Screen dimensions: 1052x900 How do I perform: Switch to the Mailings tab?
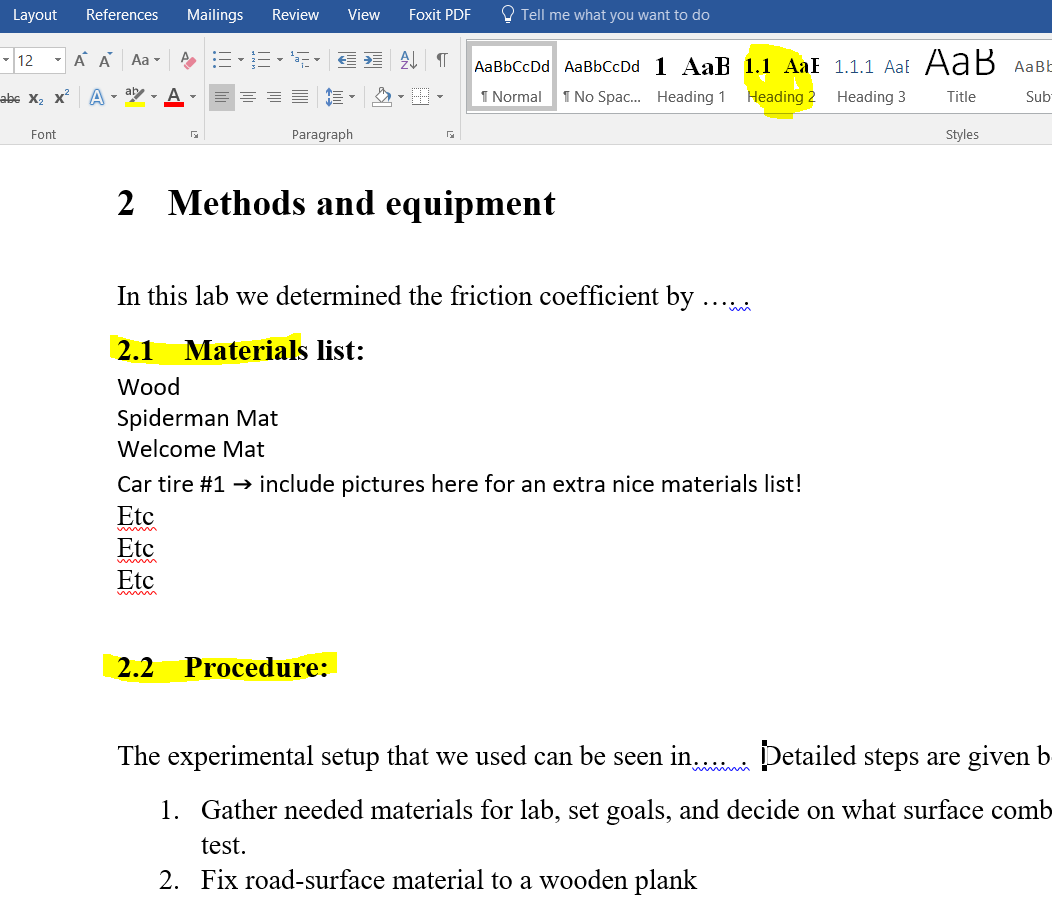point(215,15)
